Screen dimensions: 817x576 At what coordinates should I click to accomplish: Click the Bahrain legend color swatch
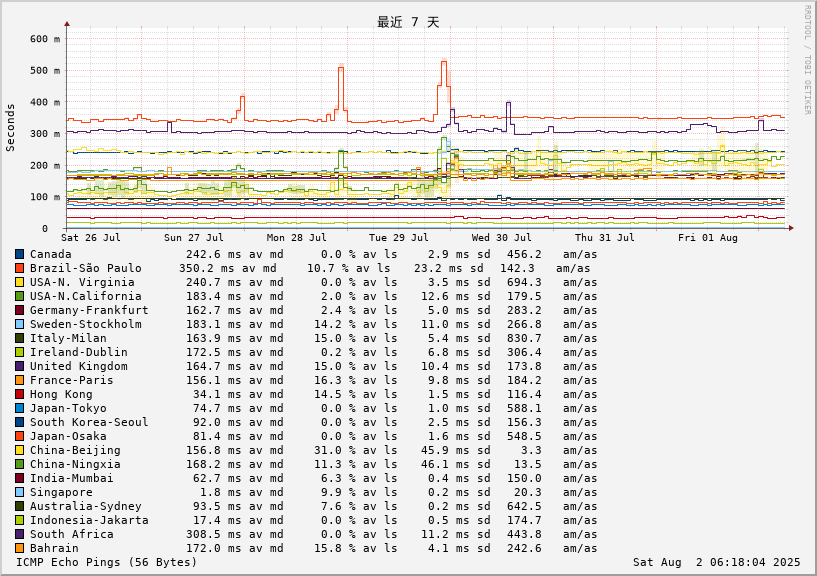pyautogui.click(x=19, y=549)
